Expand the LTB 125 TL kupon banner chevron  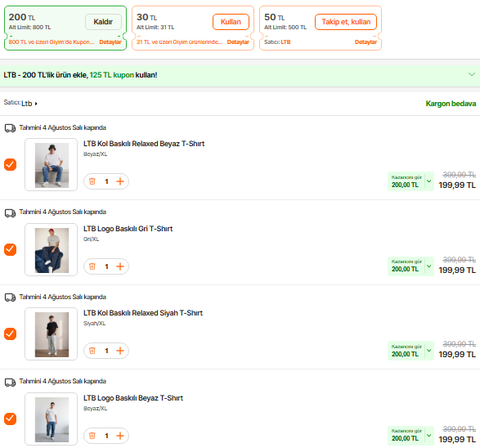(472, 74)
